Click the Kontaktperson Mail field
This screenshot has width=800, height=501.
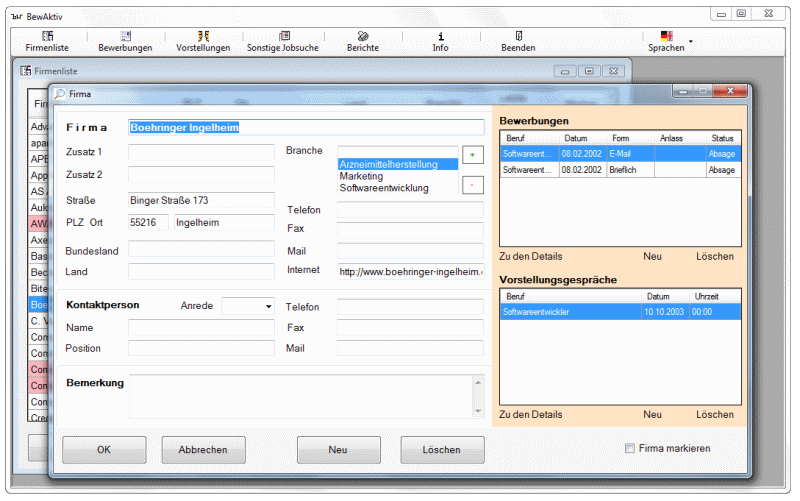(410, 348)
